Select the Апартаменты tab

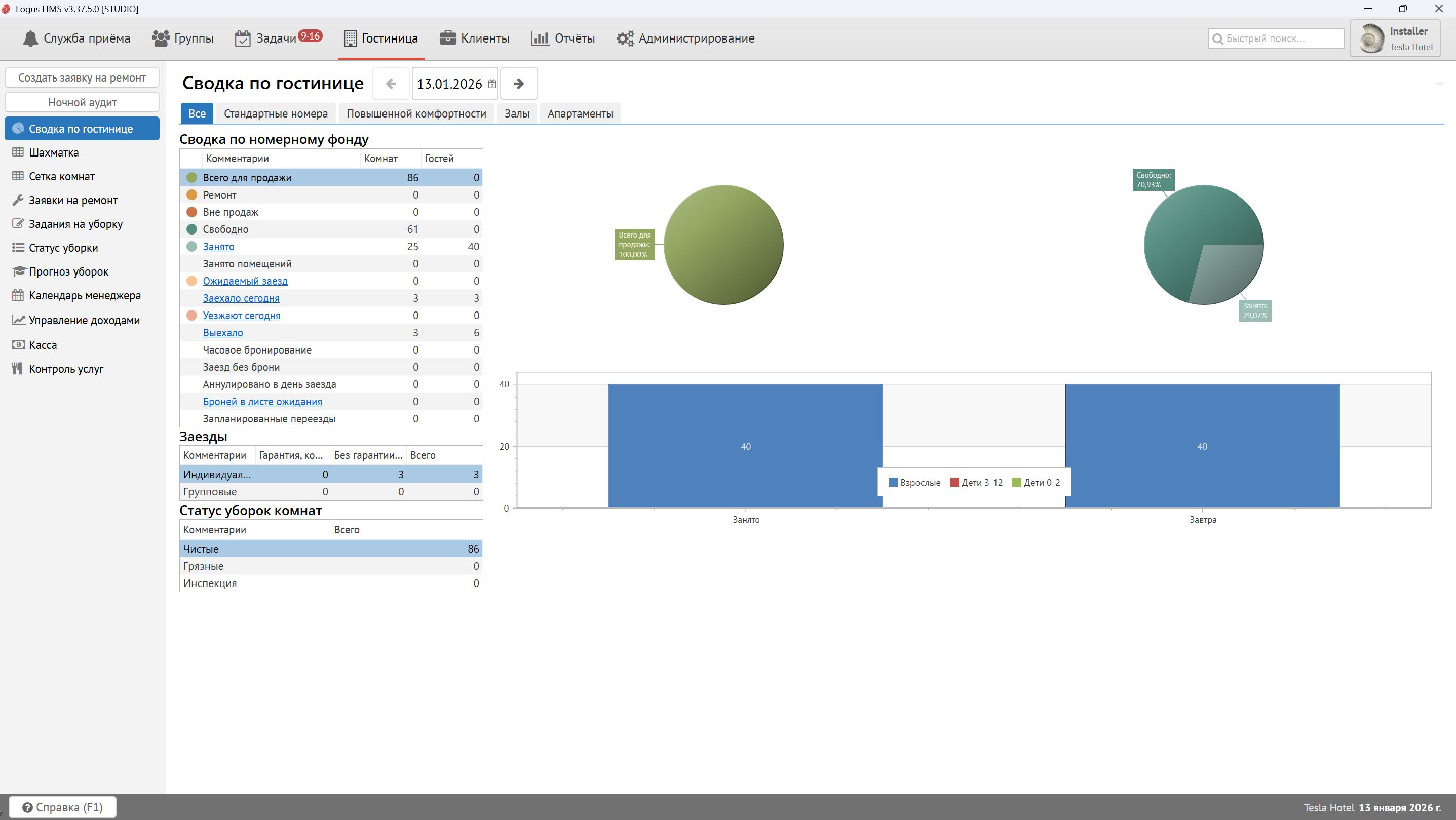coord(580,113)
